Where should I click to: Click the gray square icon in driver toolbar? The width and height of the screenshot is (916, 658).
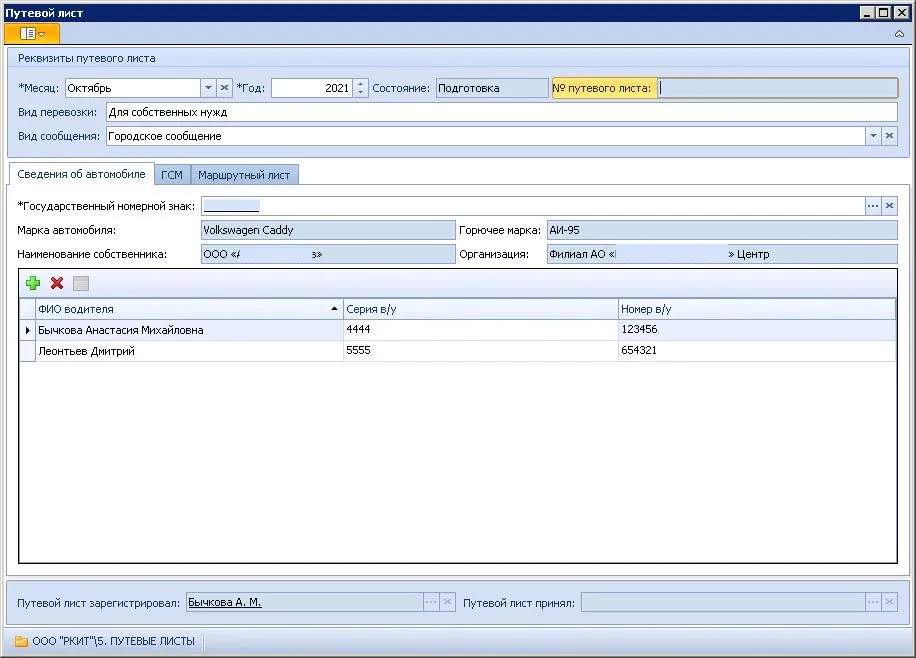81,284
